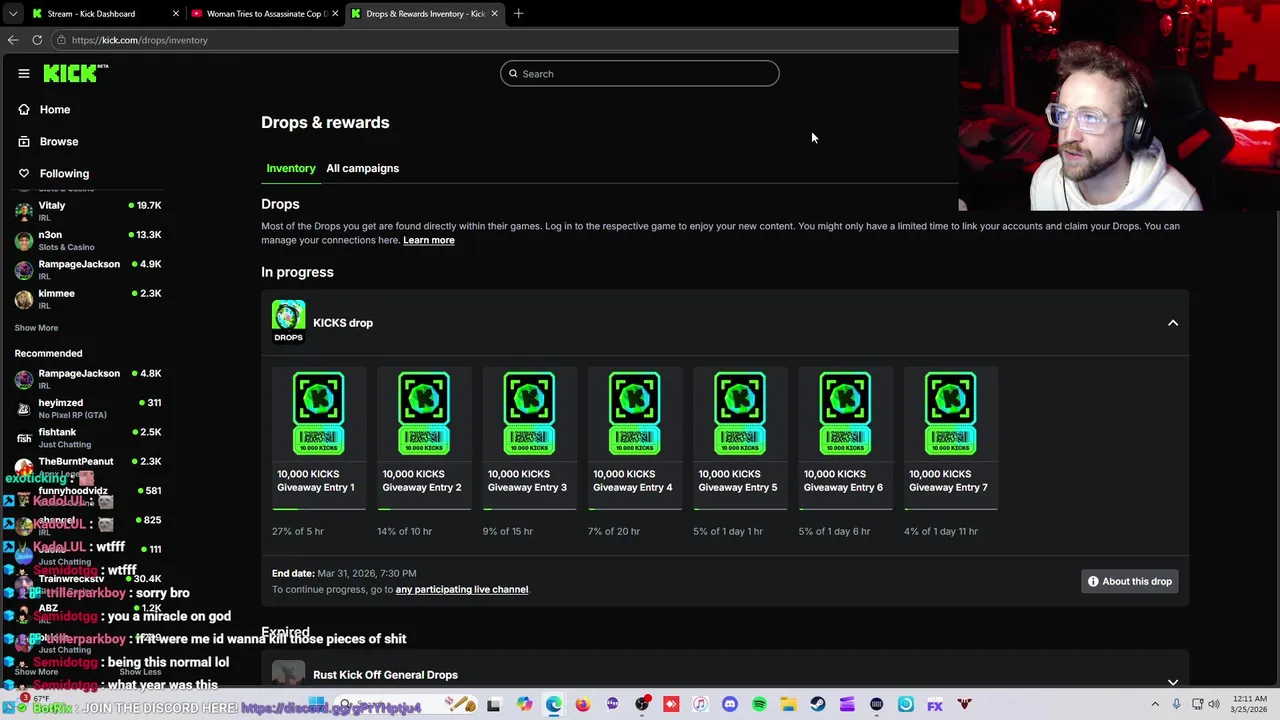The image size is (1280, 720).
Task: Select Giveaway Entry 3 reward image
Action: point(529,413)
